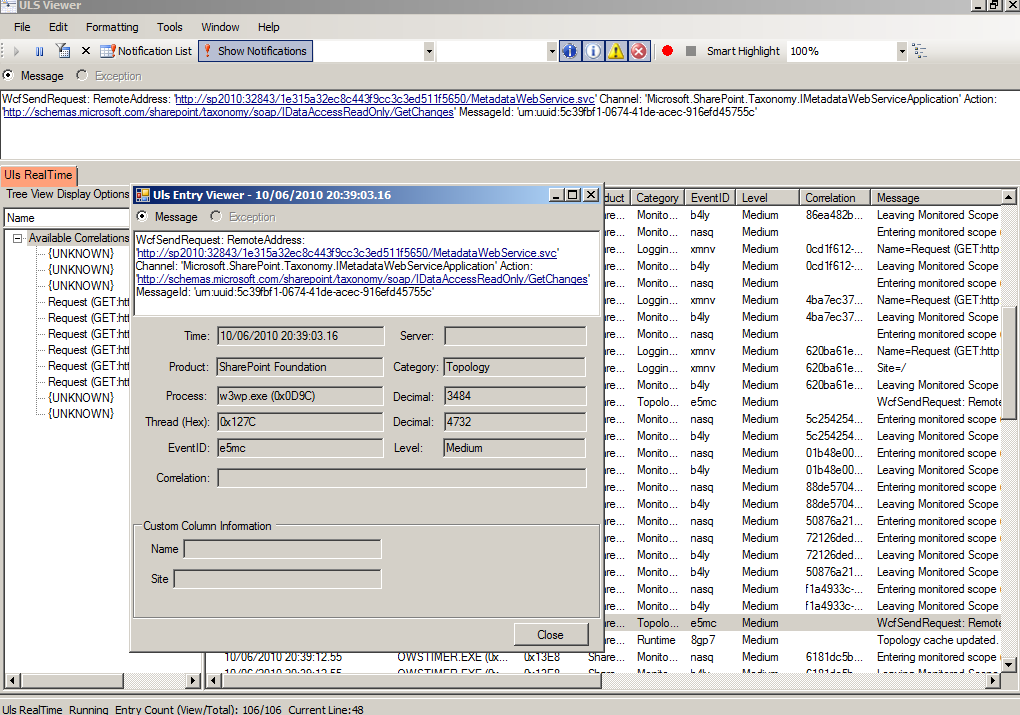Click correlation cell 86ea482b...
The image size is (1020, 715).
pyautogui.click(x=834, y=215)
